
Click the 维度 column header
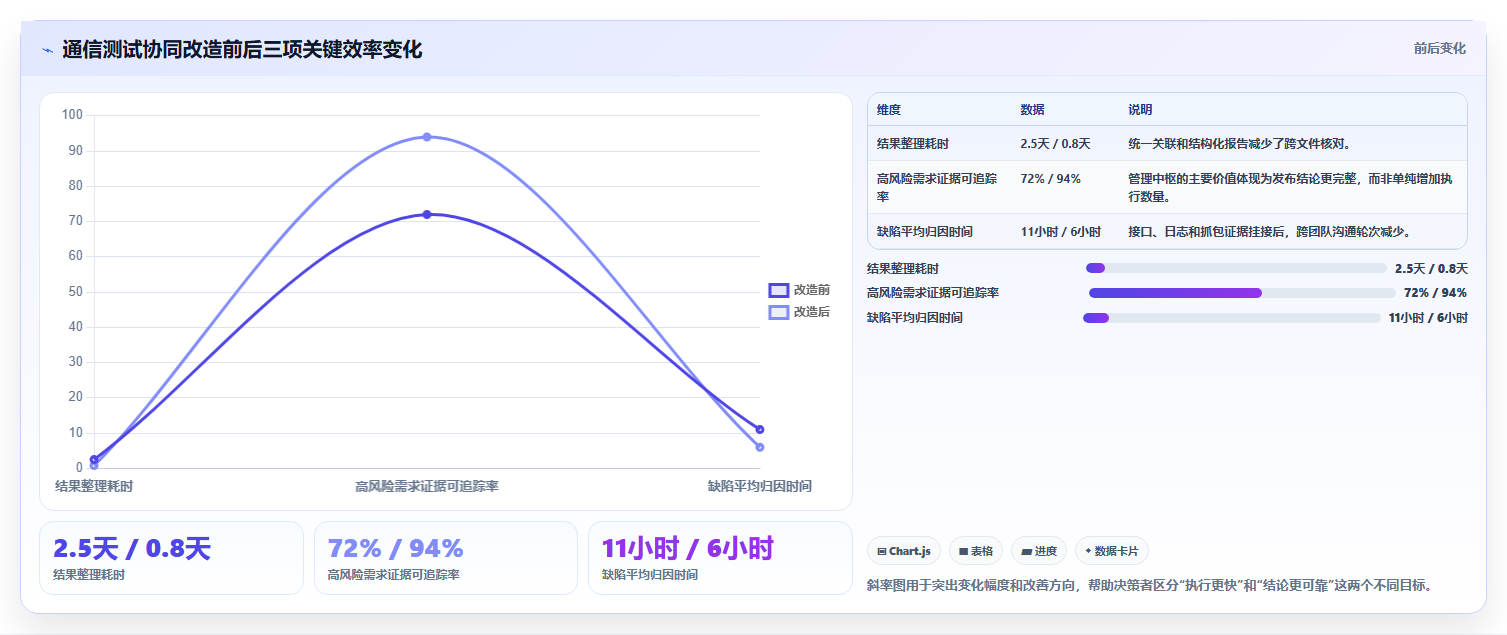point(889,110)
